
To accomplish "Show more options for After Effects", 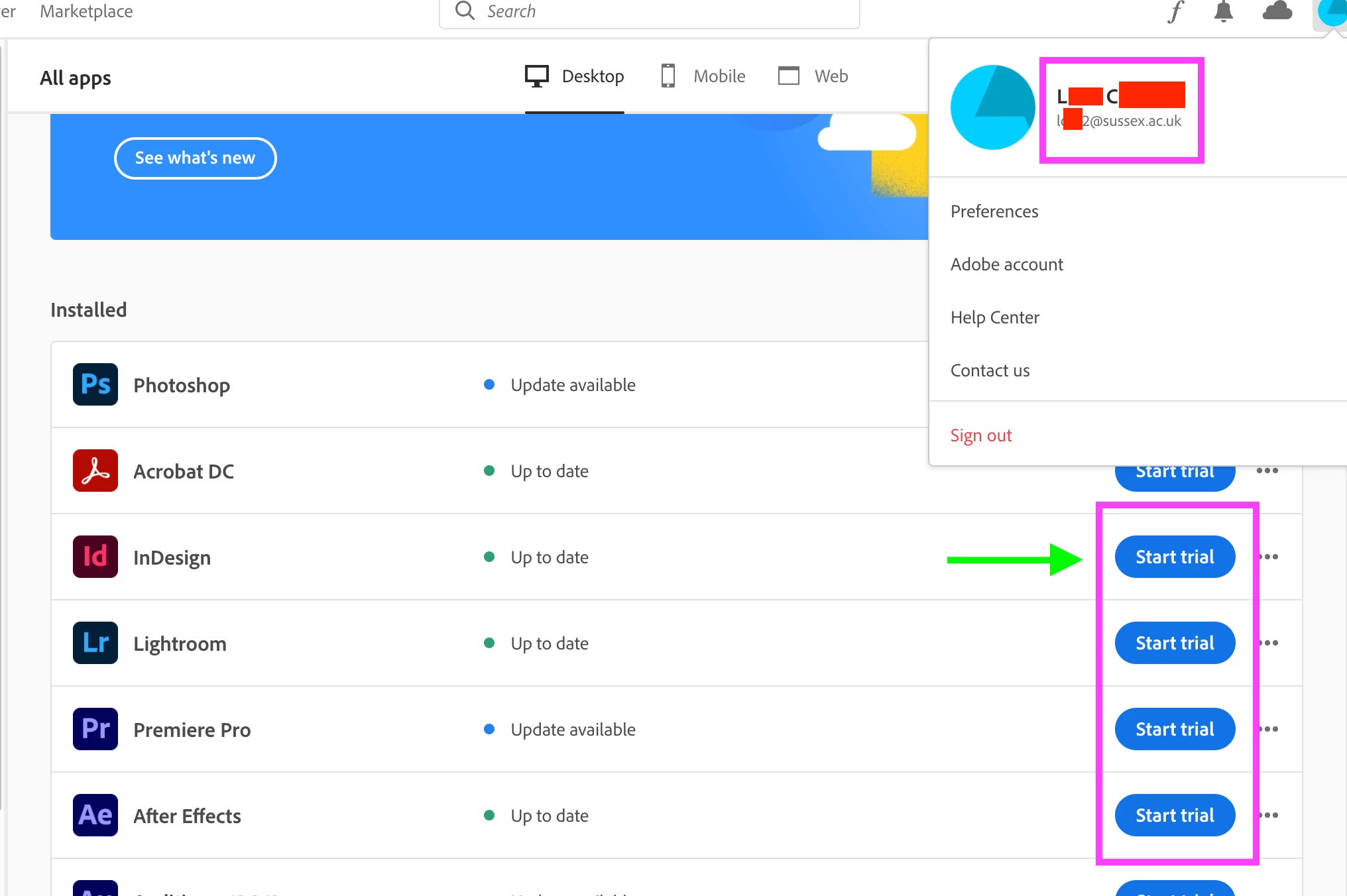I will [x=1269, y=815].
